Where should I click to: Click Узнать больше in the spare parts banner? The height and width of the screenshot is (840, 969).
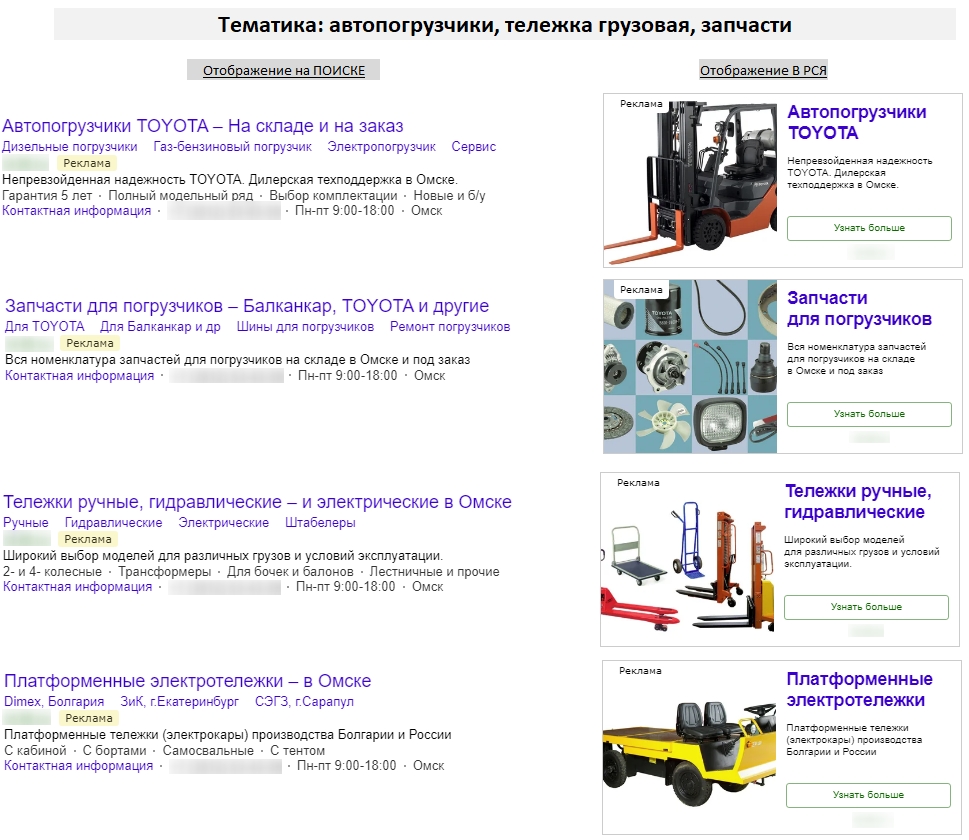point(869,414)
